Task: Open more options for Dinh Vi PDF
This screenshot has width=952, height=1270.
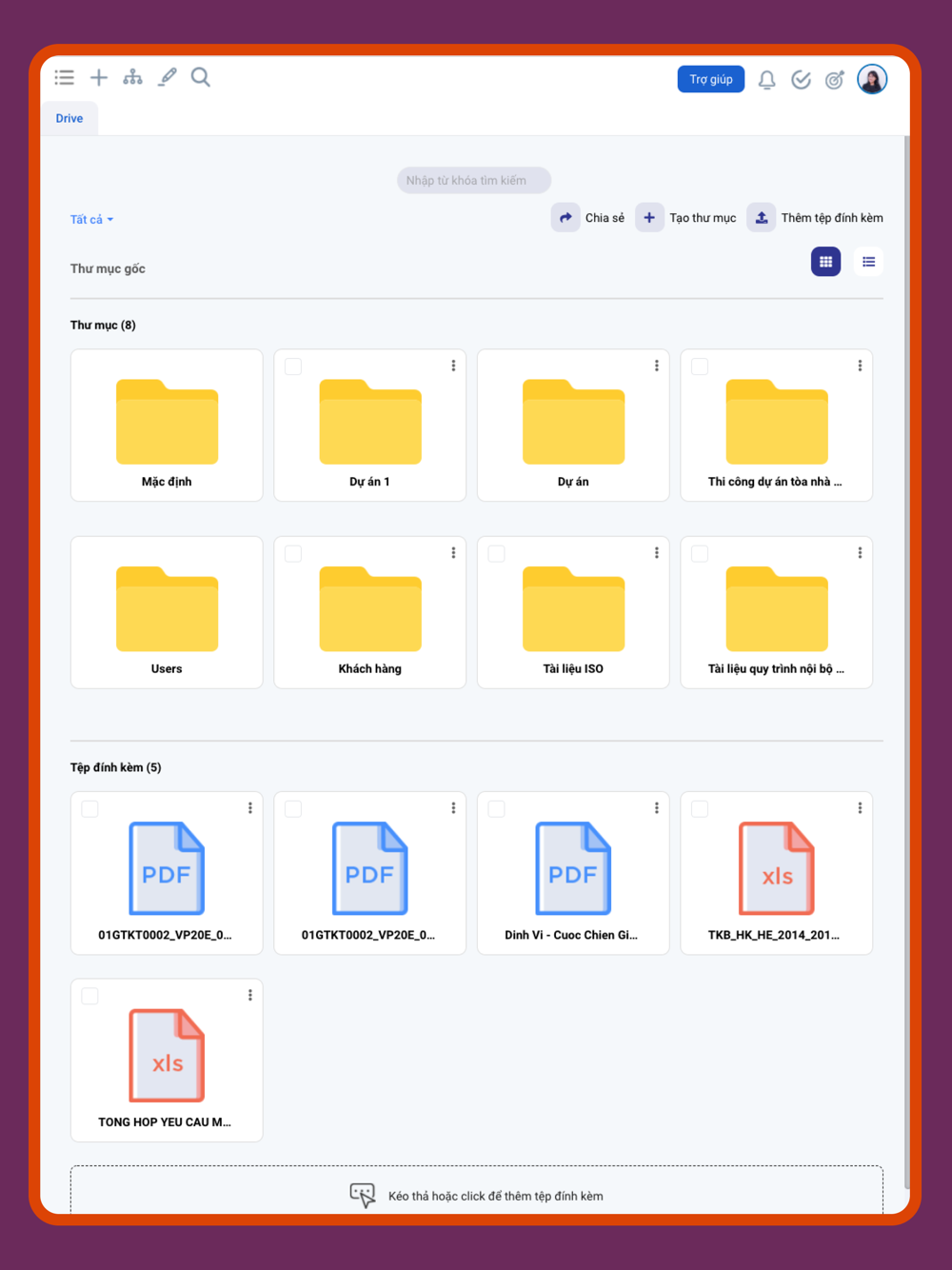Action: coord(657,807)
